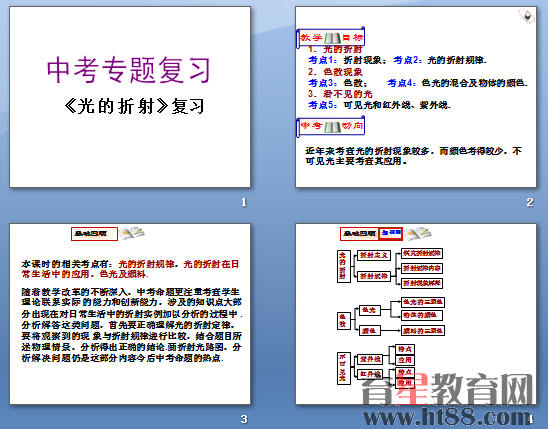The image size is (548, 429).
Task: Click the flower decoration icon on slide 2
Action: tap(526, 16)
